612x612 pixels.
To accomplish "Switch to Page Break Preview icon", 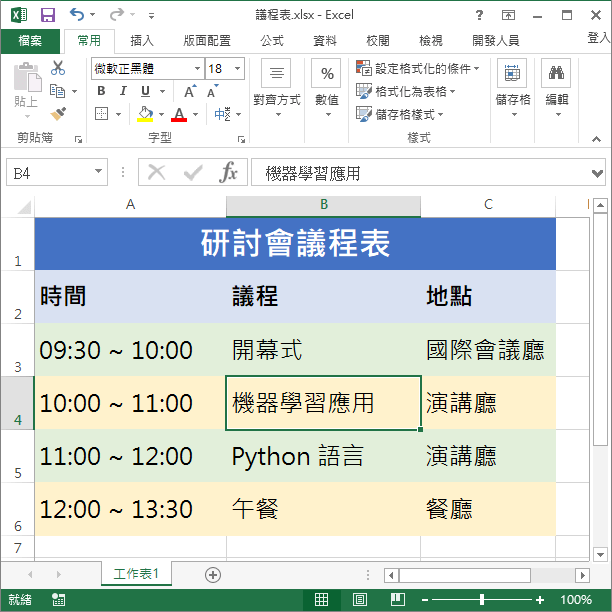I will point(398,600).
